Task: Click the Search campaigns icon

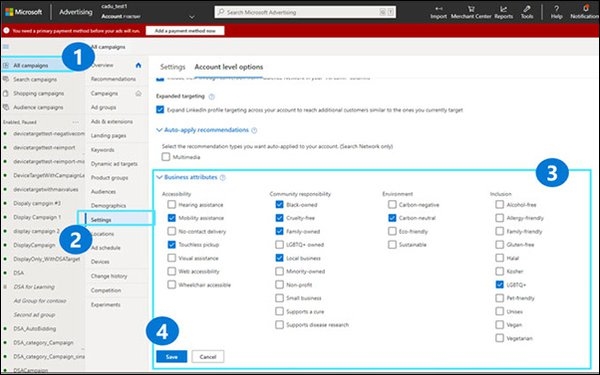Action: [x=6, y=79]
